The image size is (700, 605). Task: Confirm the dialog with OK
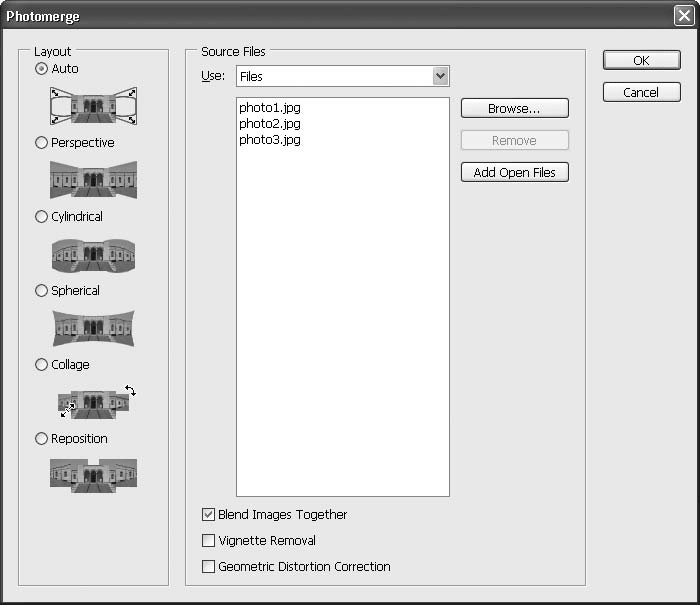(x=641, y=61)
